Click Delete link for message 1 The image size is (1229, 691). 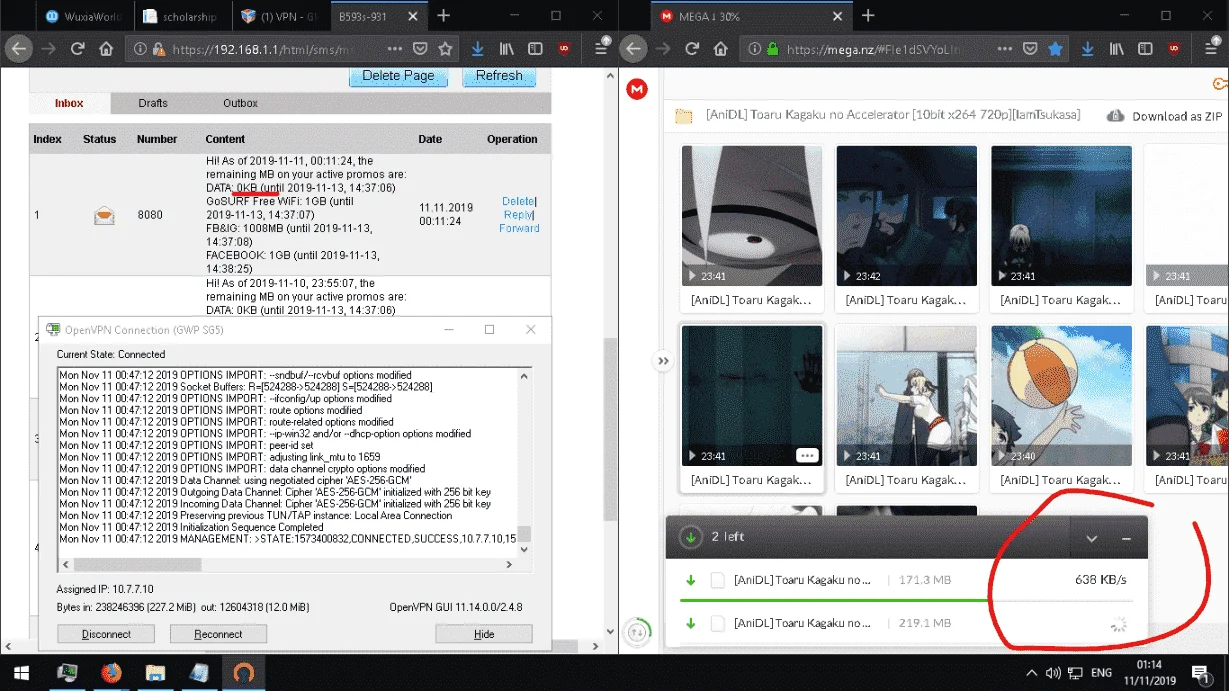pyautogui.click(x=518, y=201)
